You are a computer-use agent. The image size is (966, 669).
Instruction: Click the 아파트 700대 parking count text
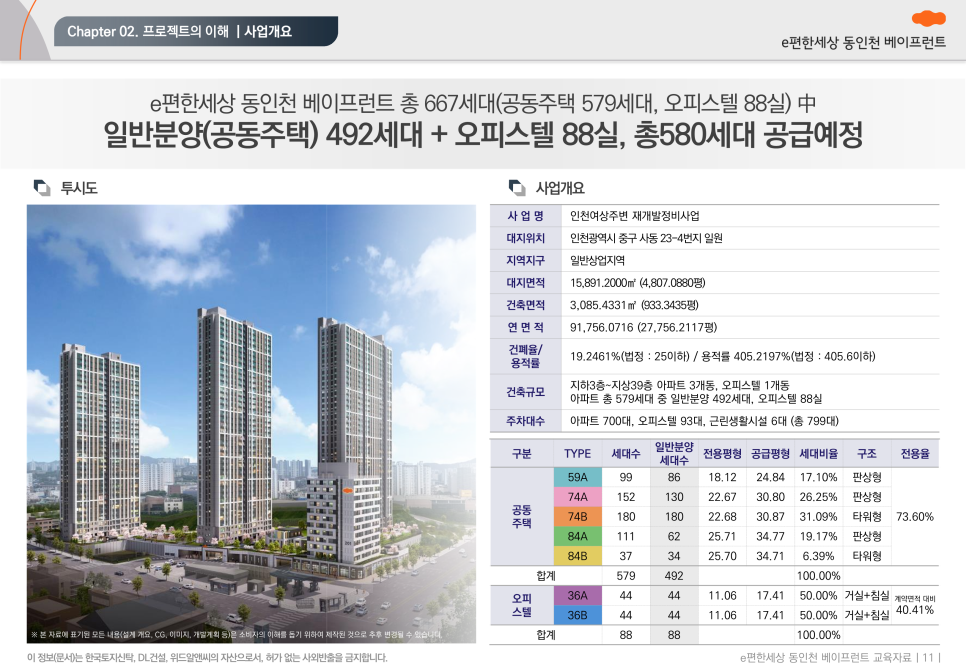coord(704,421)
